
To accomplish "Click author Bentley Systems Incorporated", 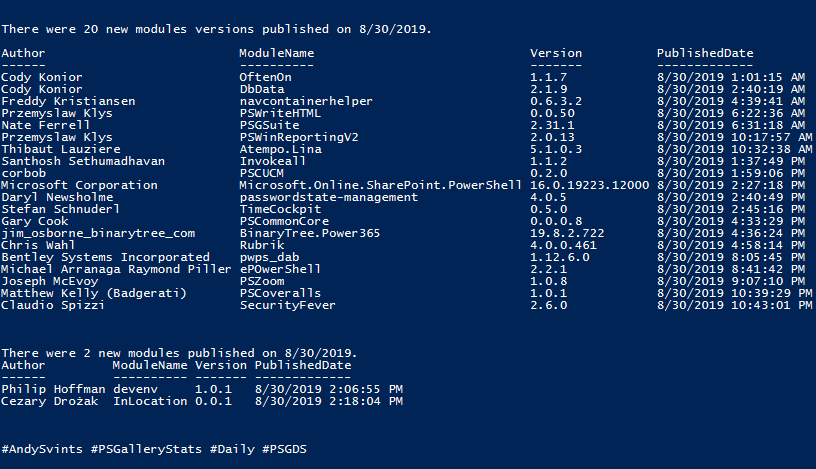I will tap(106, 257).
